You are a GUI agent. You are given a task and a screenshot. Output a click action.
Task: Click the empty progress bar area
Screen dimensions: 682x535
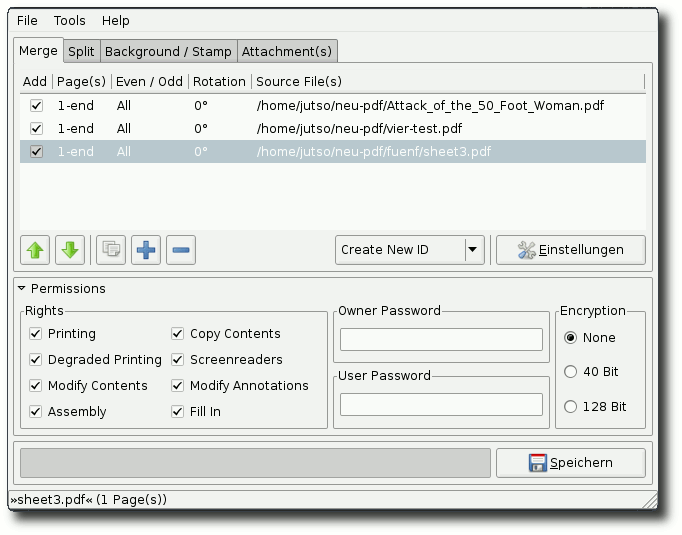[x=255, y=463]
